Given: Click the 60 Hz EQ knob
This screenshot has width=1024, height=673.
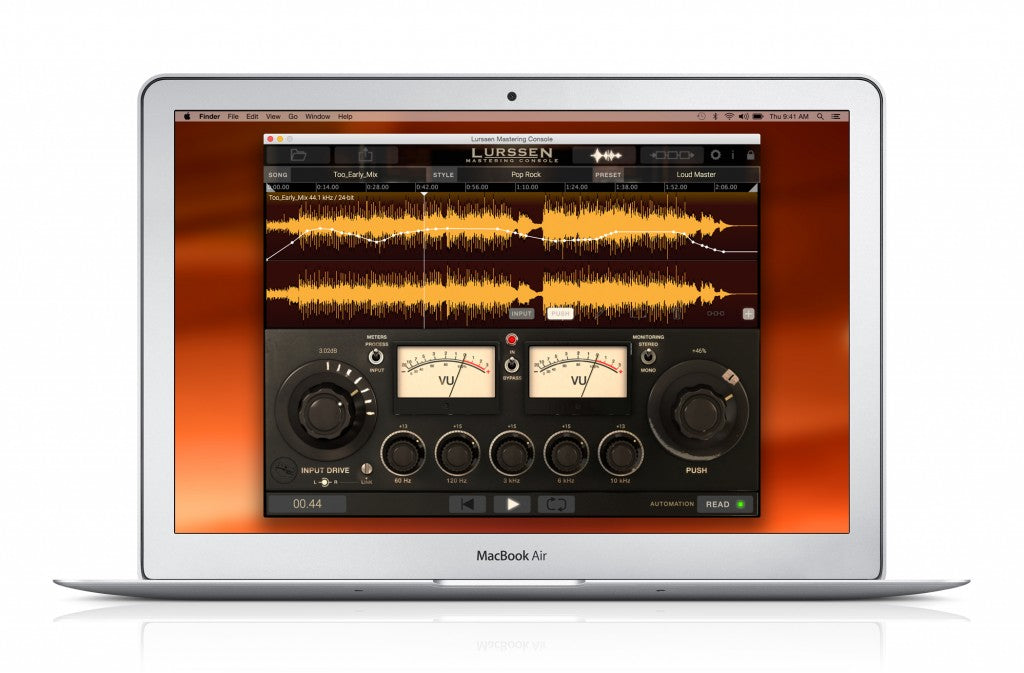Looking at the screenshot, I should 402,454.
